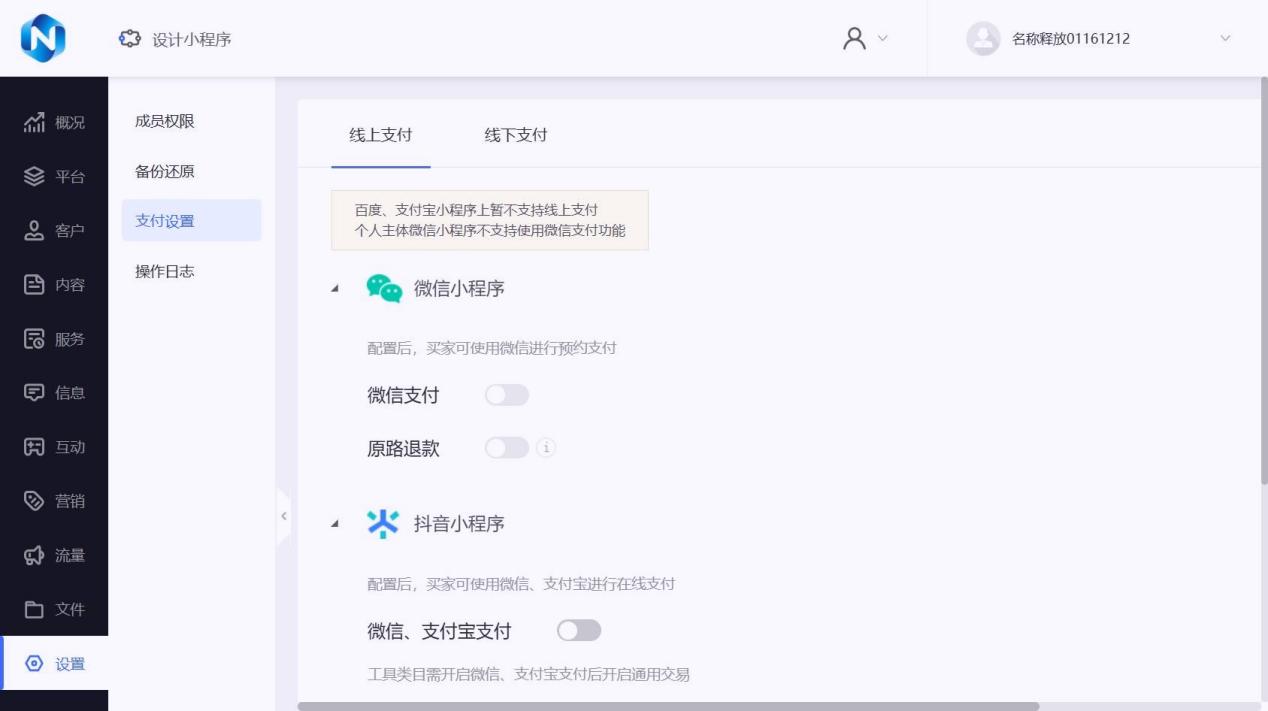
Task: Collapse the 抖音小程序 section triangle
Action: 336,523
